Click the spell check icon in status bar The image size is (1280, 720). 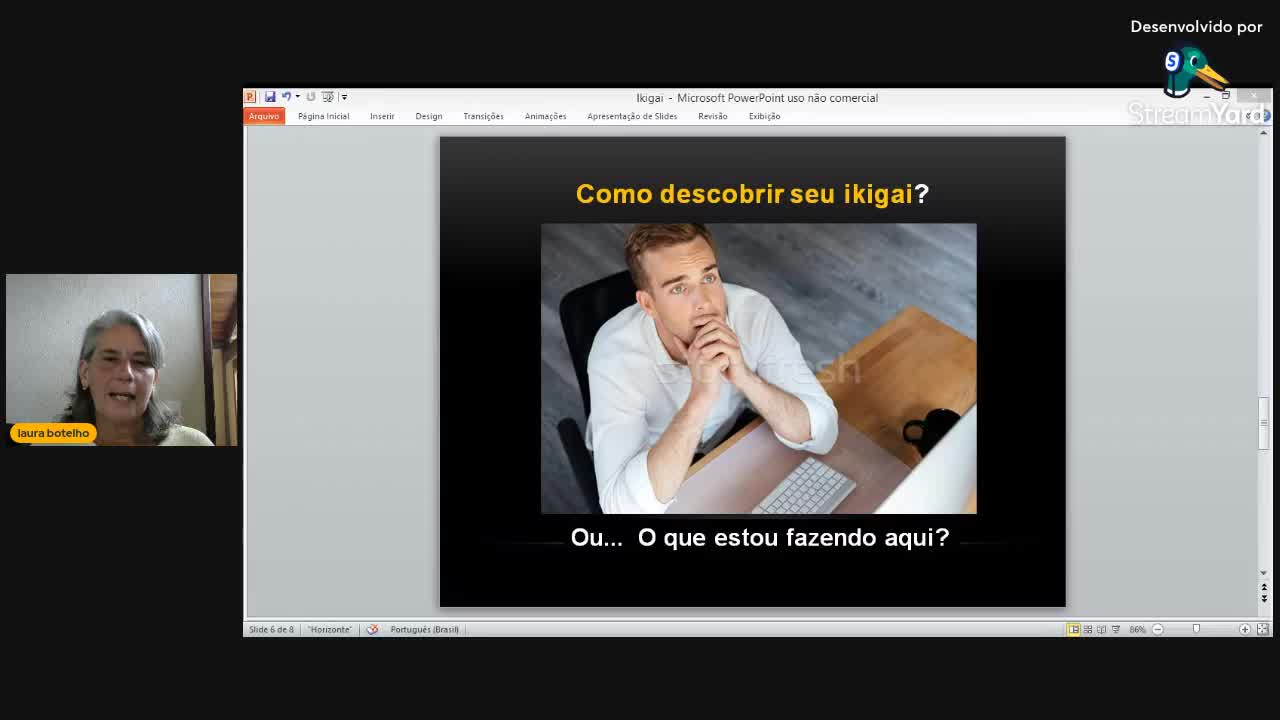372,629
